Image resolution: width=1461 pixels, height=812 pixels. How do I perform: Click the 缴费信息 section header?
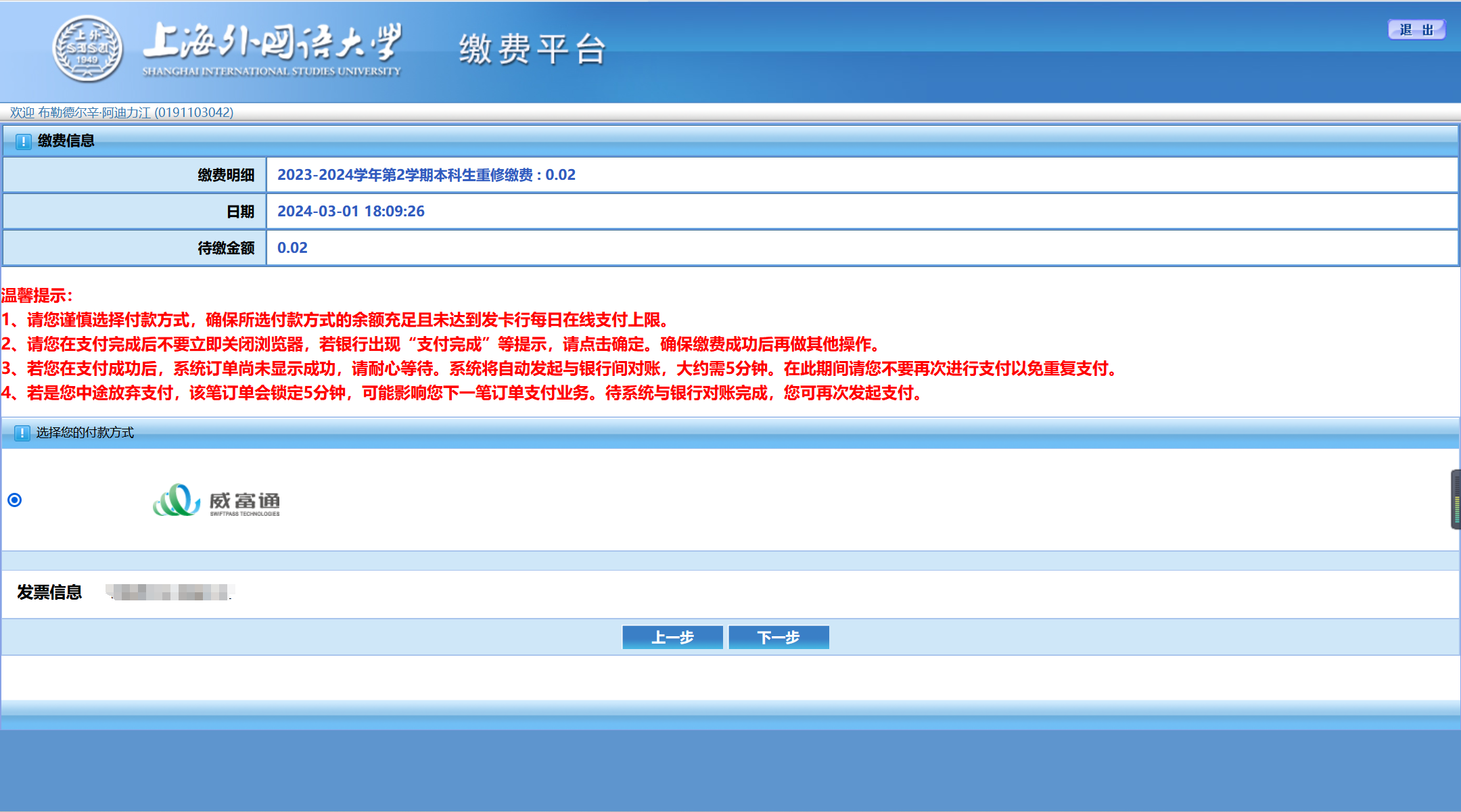(66, 141)
